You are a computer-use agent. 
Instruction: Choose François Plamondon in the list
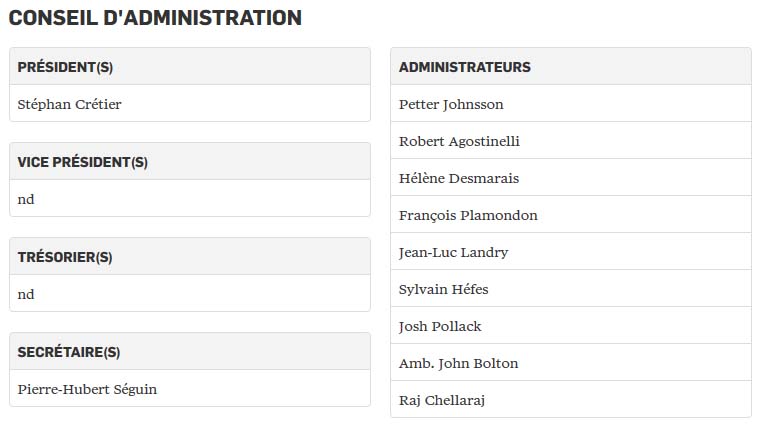[468, 215]
